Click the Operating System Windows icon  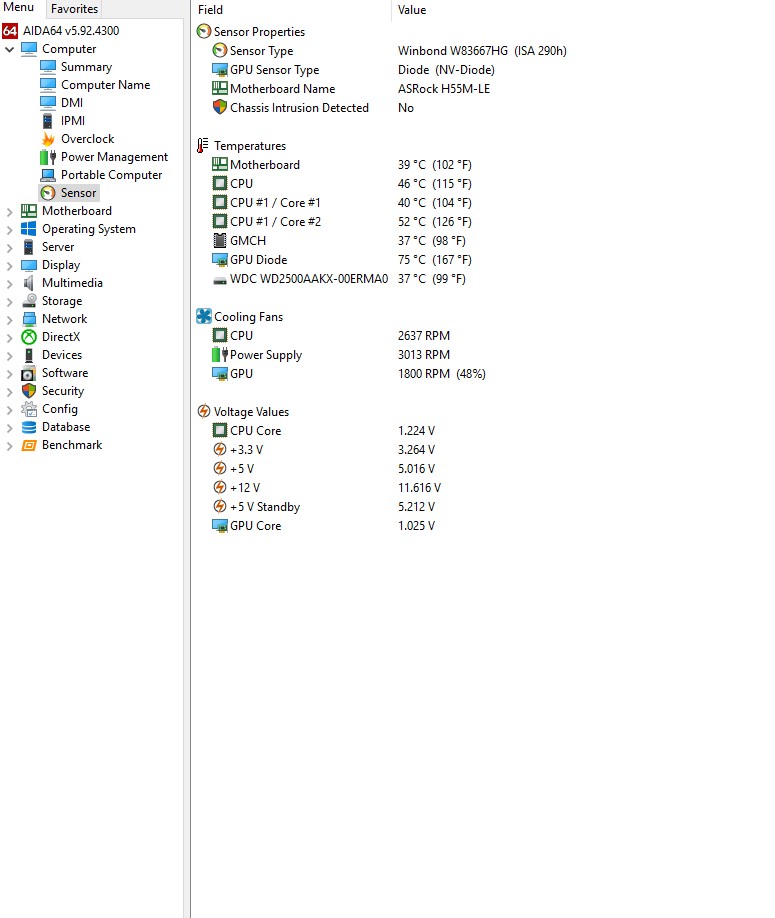(29, 229)
